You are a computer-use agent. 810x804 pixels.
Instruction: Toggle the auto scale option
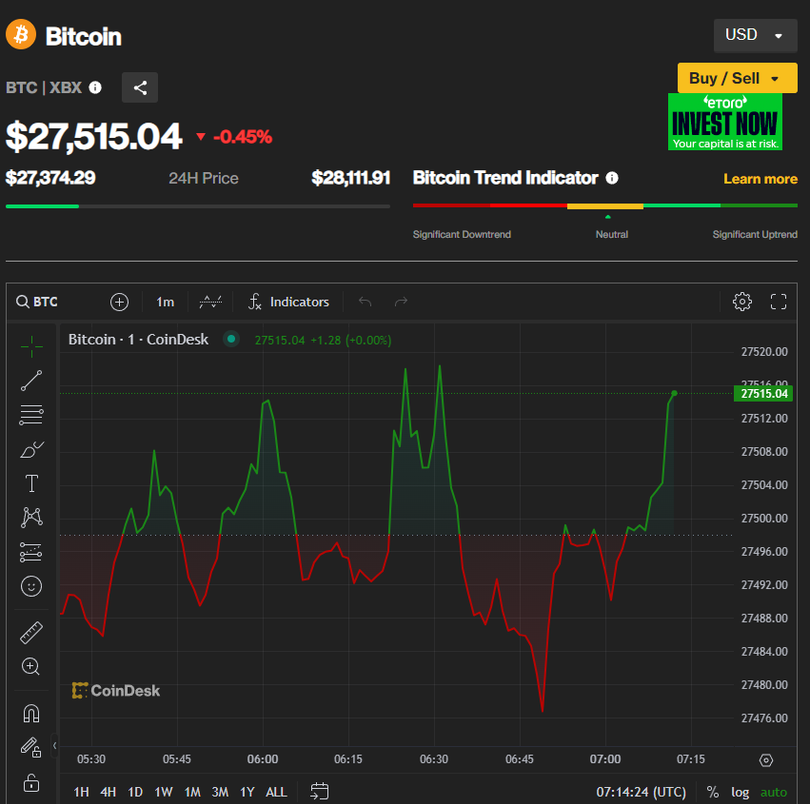tap(774, 792)
